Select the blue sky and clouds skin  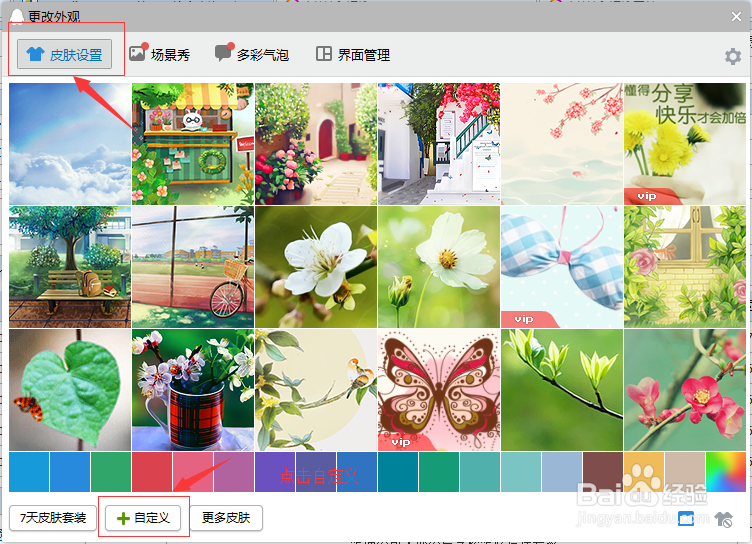coord(70,144)
